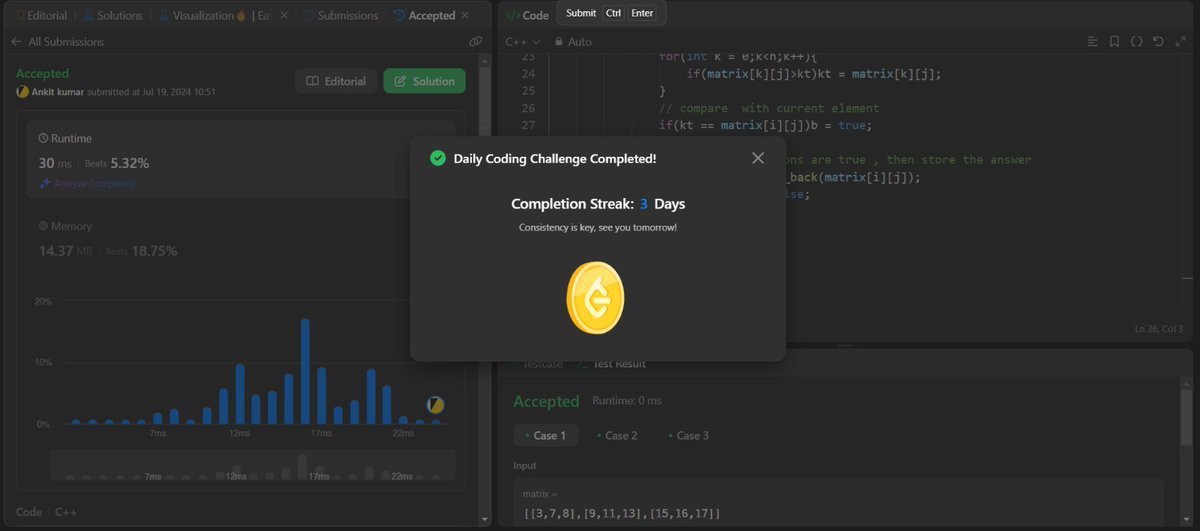Click the bookmark icon in editor toolbar

(1114, 42)
